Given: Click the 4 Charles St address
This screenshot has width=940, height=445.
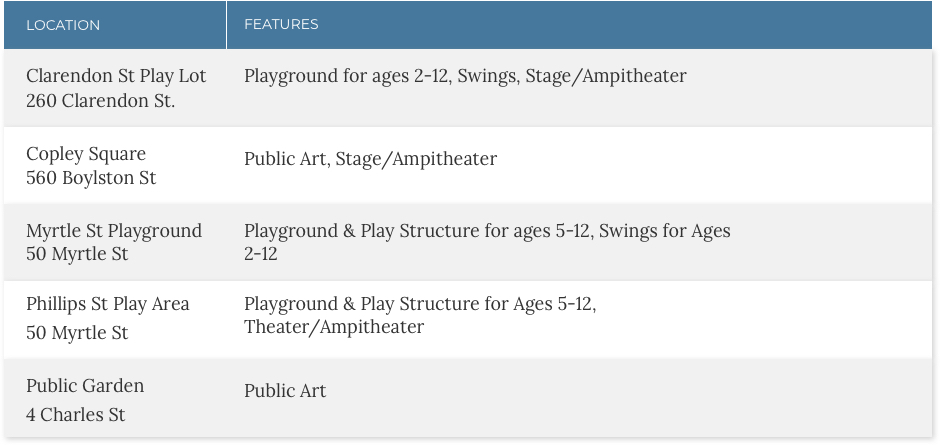Looking at the screenshot, I should [x=76, y=415].
